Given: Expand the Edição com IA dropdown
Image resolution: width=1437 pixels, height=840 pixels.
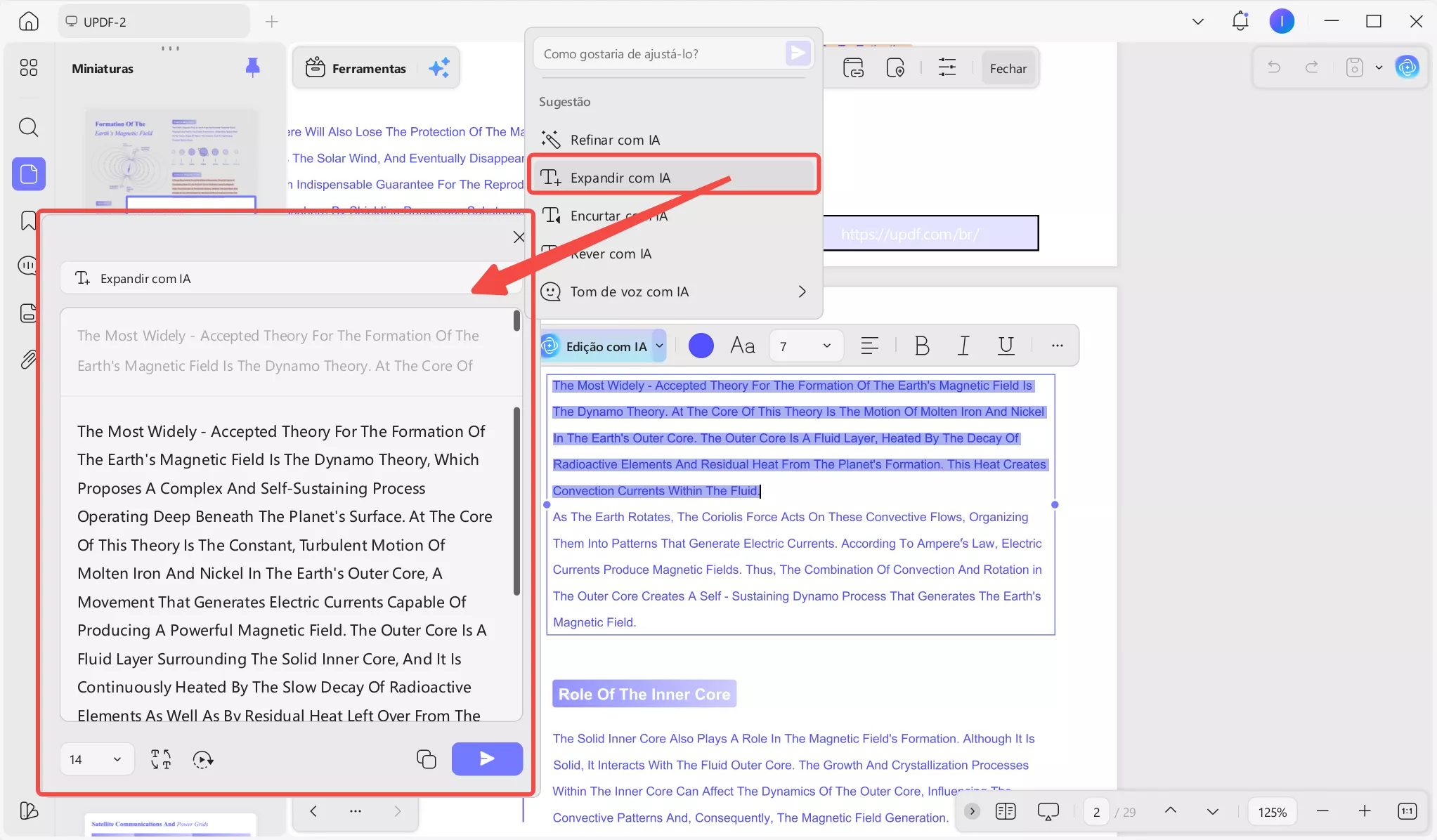Looking at the screenshot, I should 659,346.
